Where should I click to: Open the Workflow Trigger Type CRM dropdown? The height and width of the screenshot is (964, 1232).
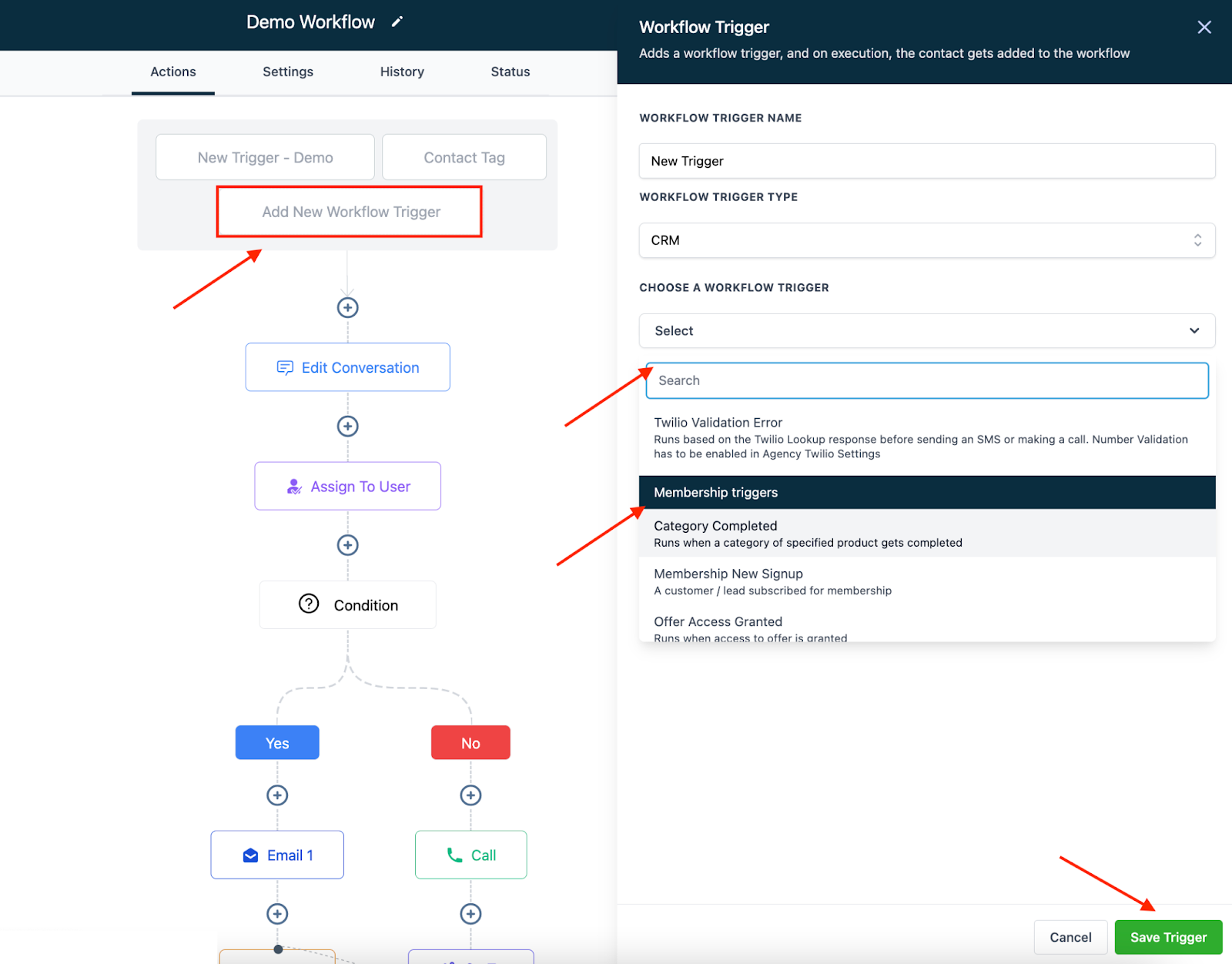927,240
